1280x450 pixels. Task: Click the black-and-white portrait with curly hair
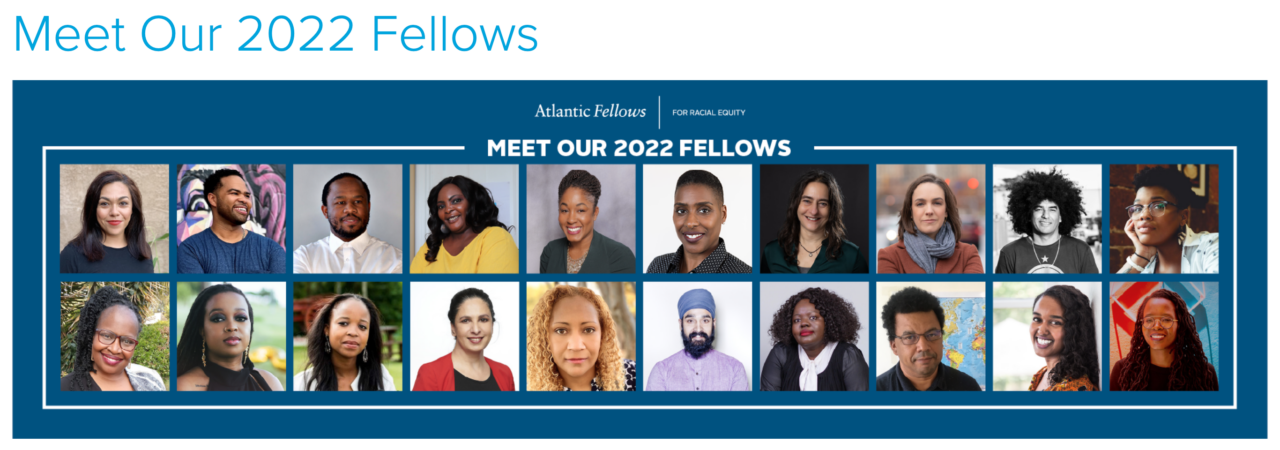pos(1048,219)
